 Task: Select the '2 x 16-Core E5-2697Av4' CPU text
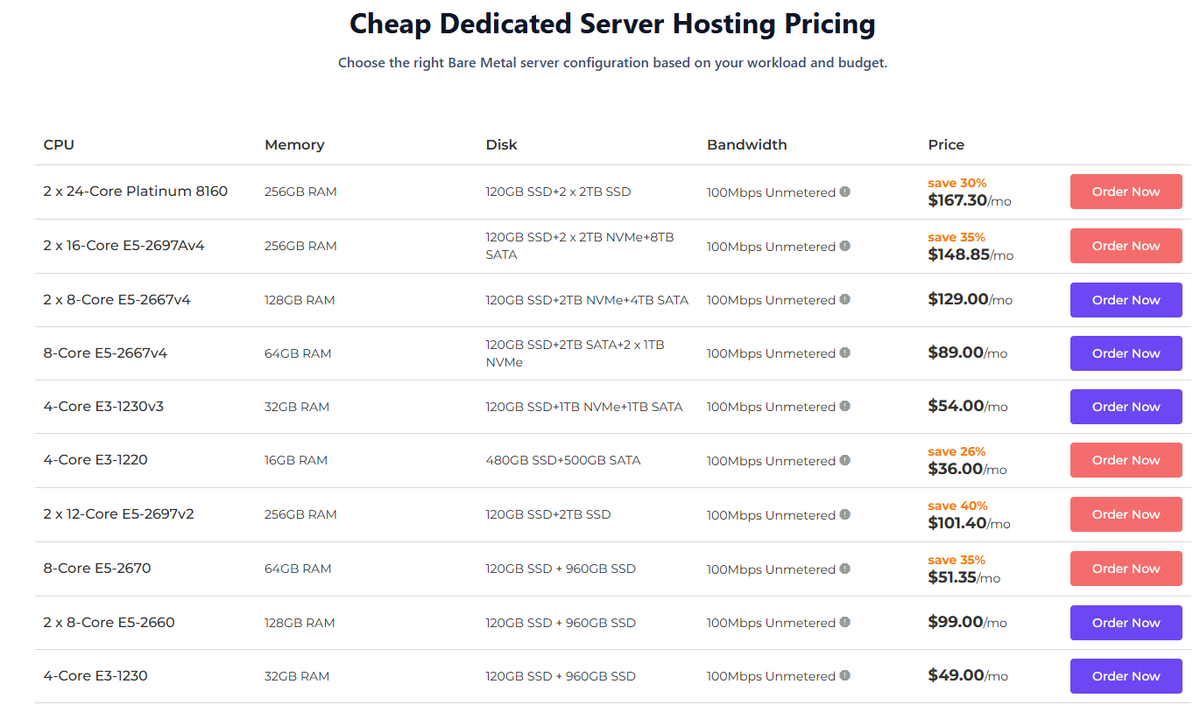[x=124, y=245]
